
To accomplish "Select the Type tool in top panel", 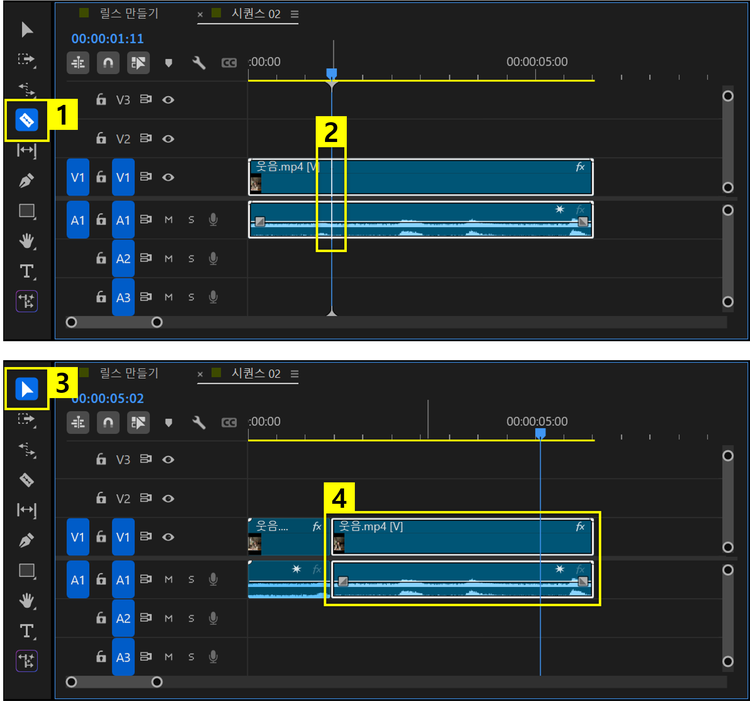I will point(27,271).
